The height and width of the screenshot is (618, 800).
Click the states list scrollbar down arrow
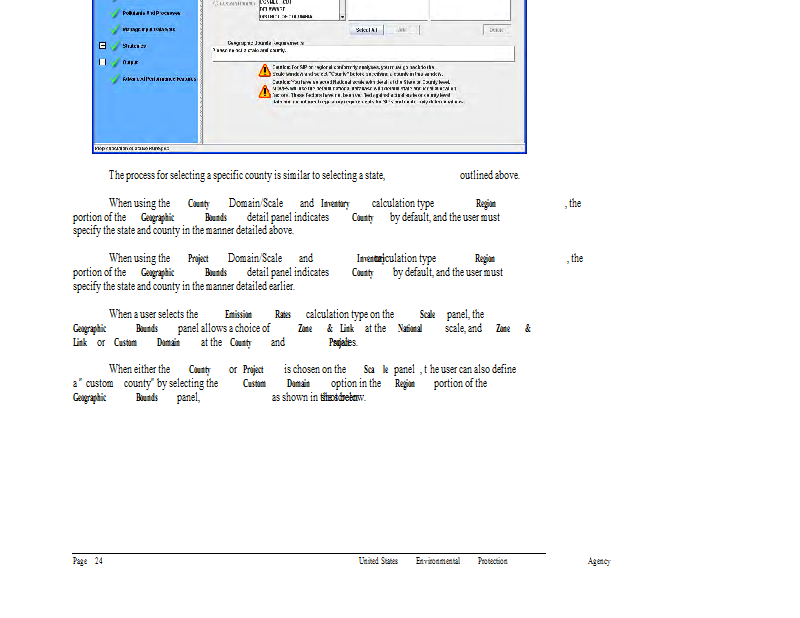click(x=343, y=16)
